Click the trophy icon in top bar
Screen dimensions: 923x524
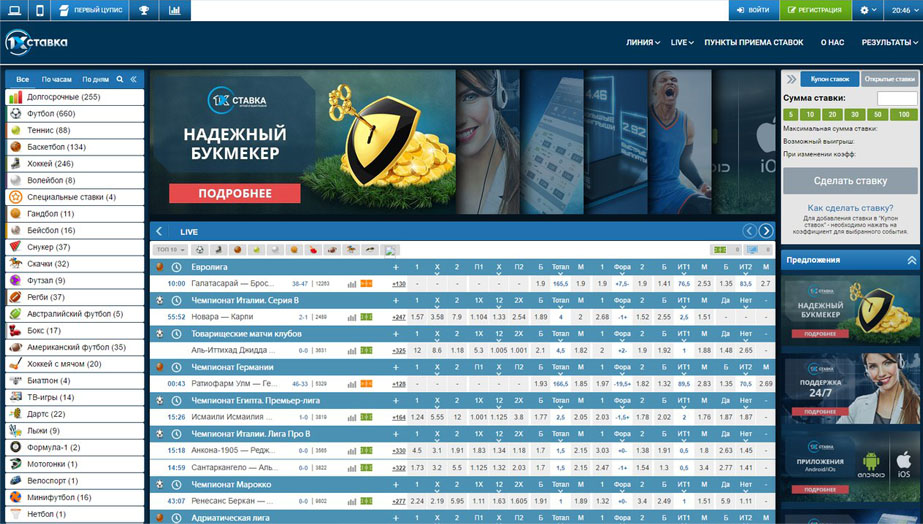[144, 10]
